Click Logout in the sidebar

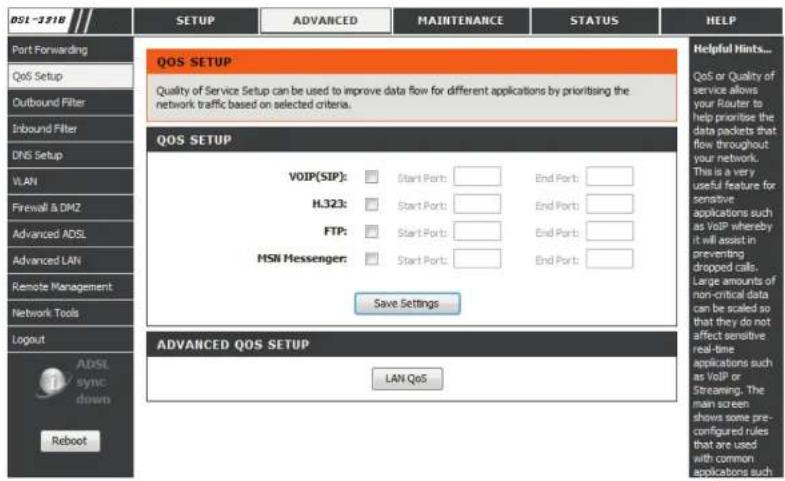point(71,339)
